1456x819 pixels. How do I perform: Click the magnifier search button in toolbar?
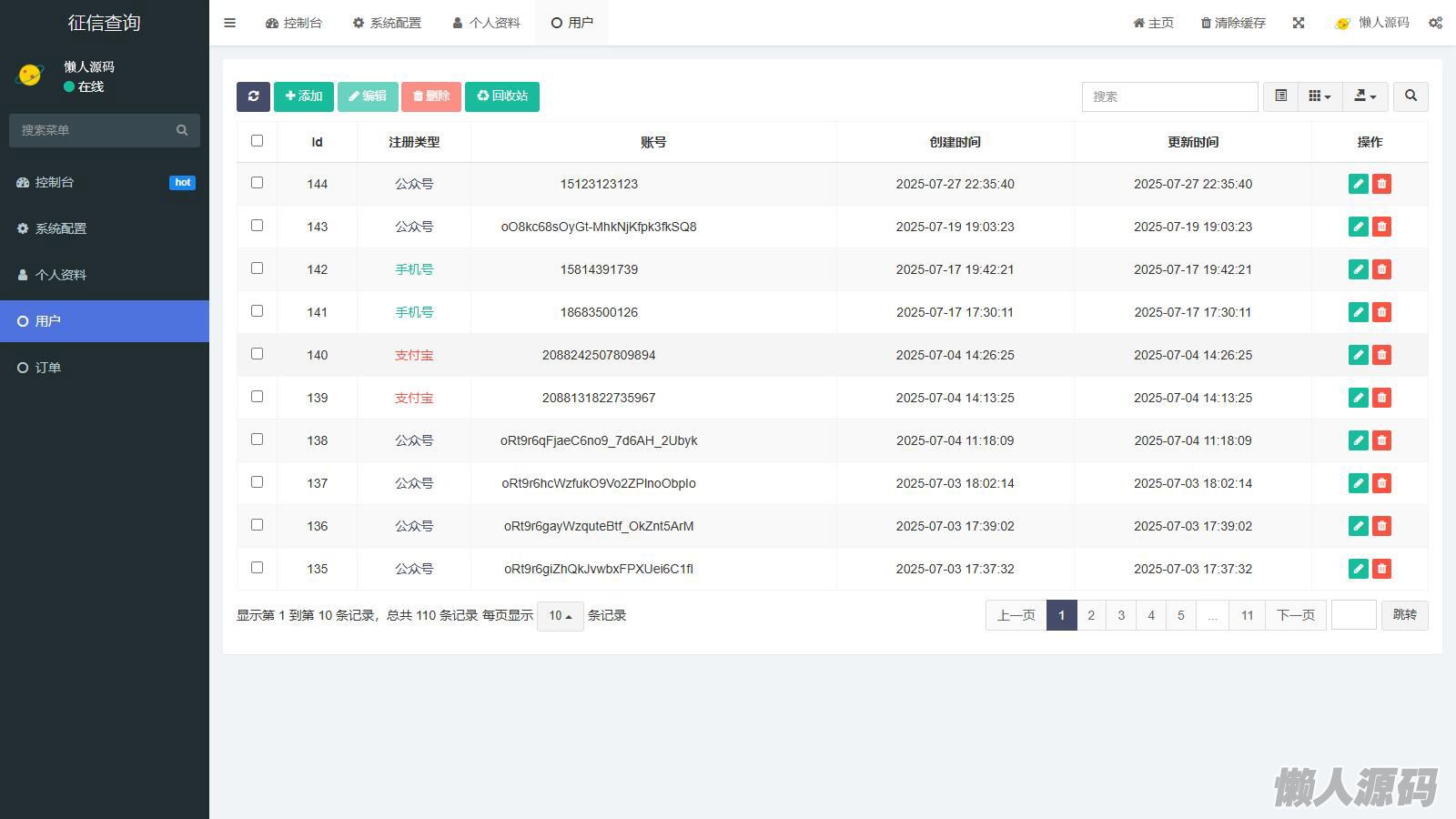[x=1410, y=96]
